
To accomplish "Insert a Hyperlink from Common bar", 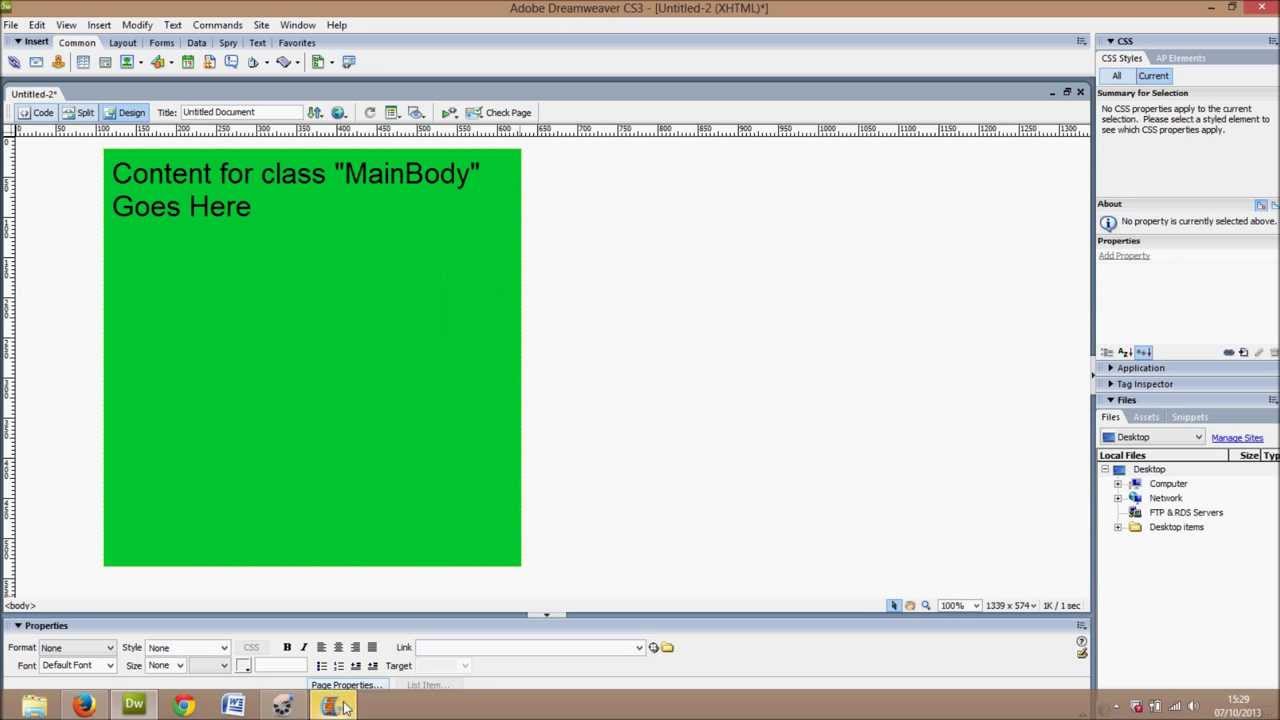I will click(x=14, y=62).
